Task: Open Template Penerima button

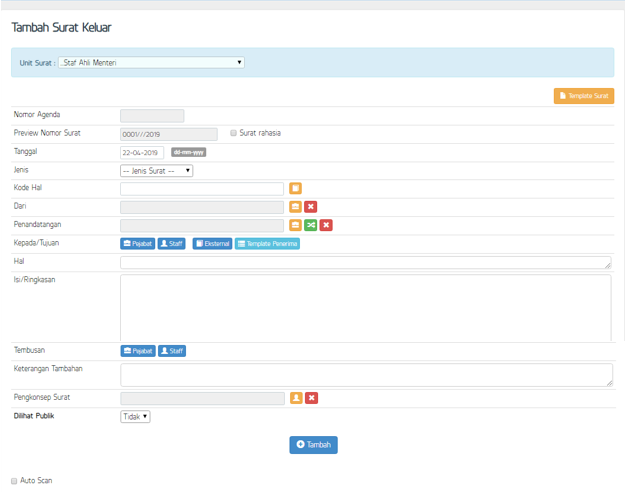Action: pos(267,243)
